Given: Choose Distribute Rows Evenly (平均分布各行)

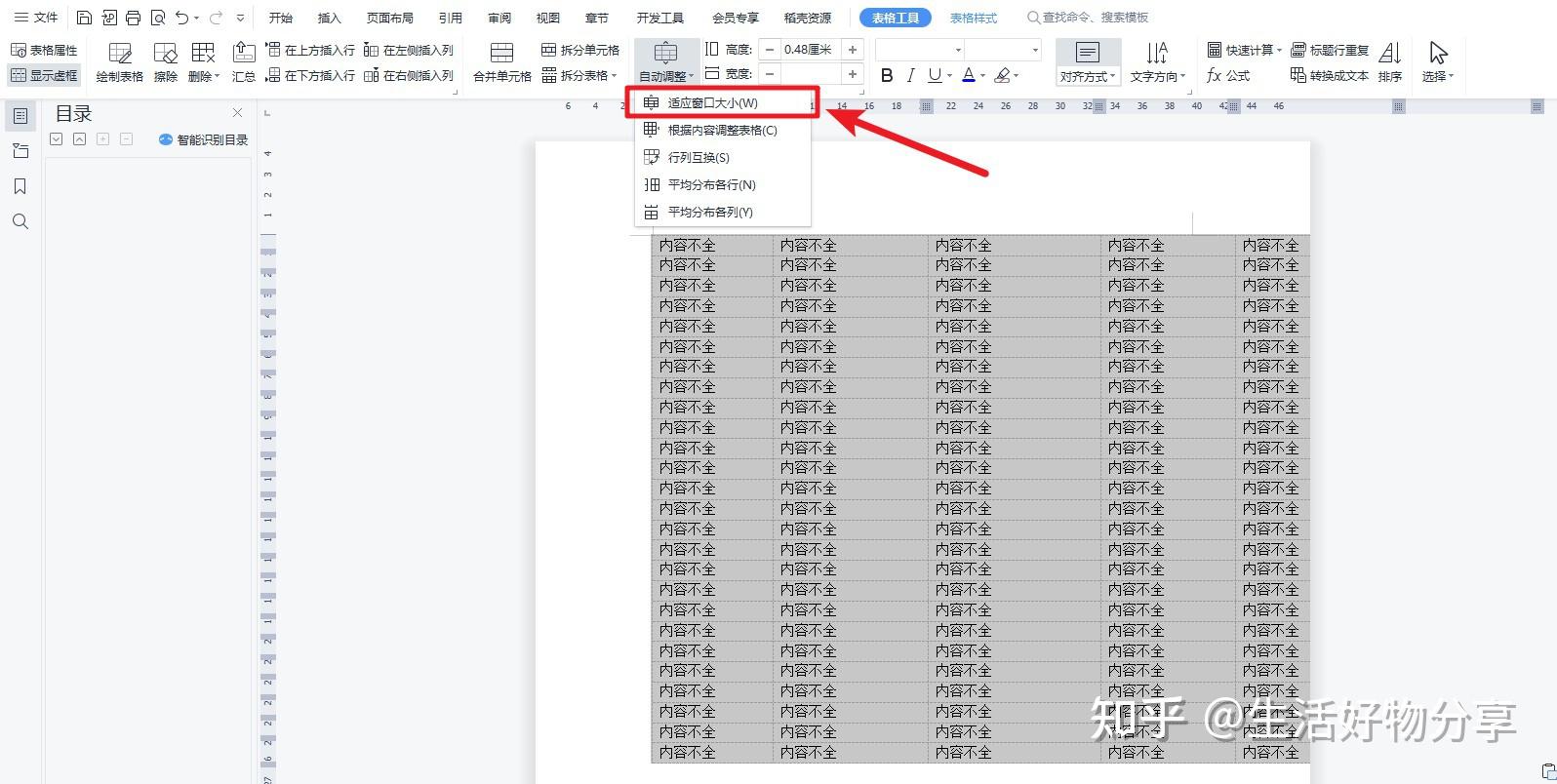Looking at the screenshot, I should coord(722,184).
